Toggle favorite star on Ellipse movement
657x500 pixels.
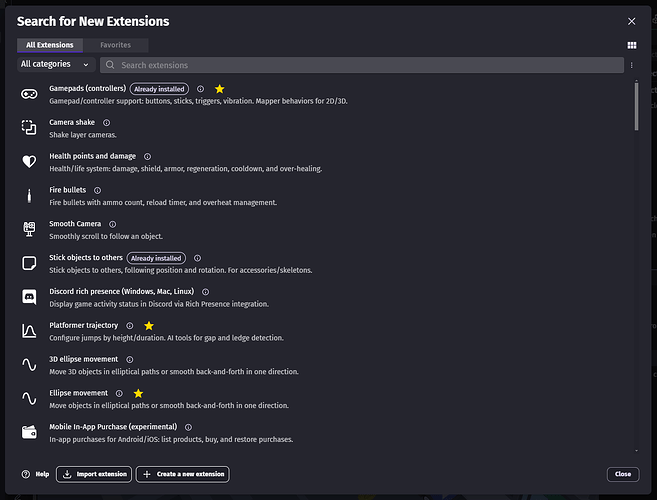click(x=138, y=394)
